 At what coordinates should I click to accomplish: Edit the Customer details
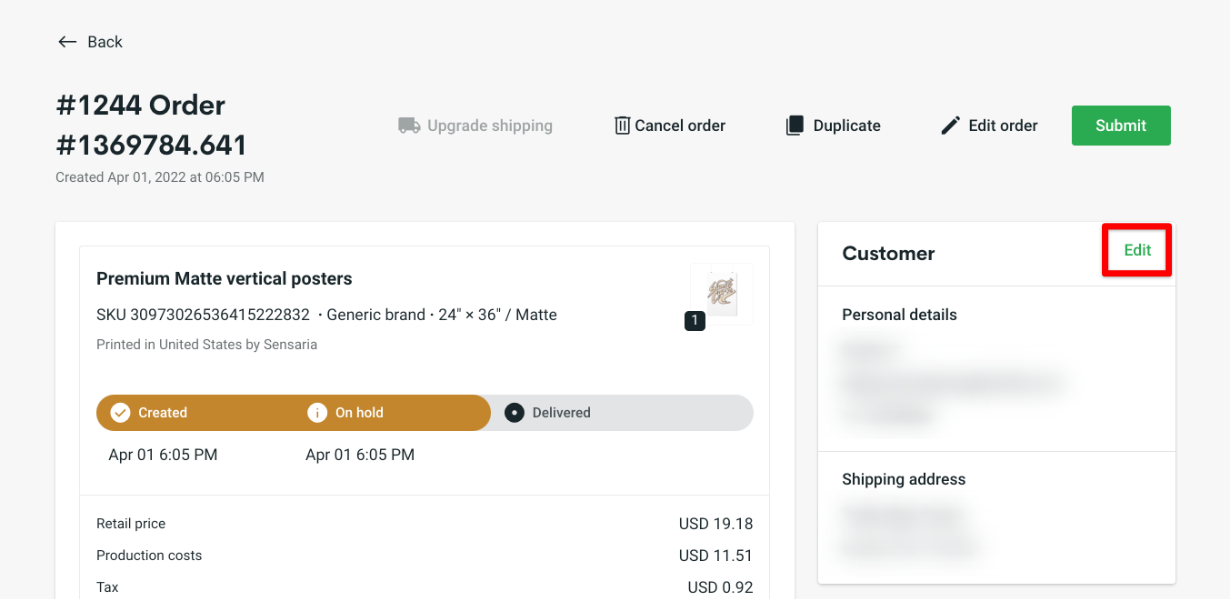[1137, 251]
